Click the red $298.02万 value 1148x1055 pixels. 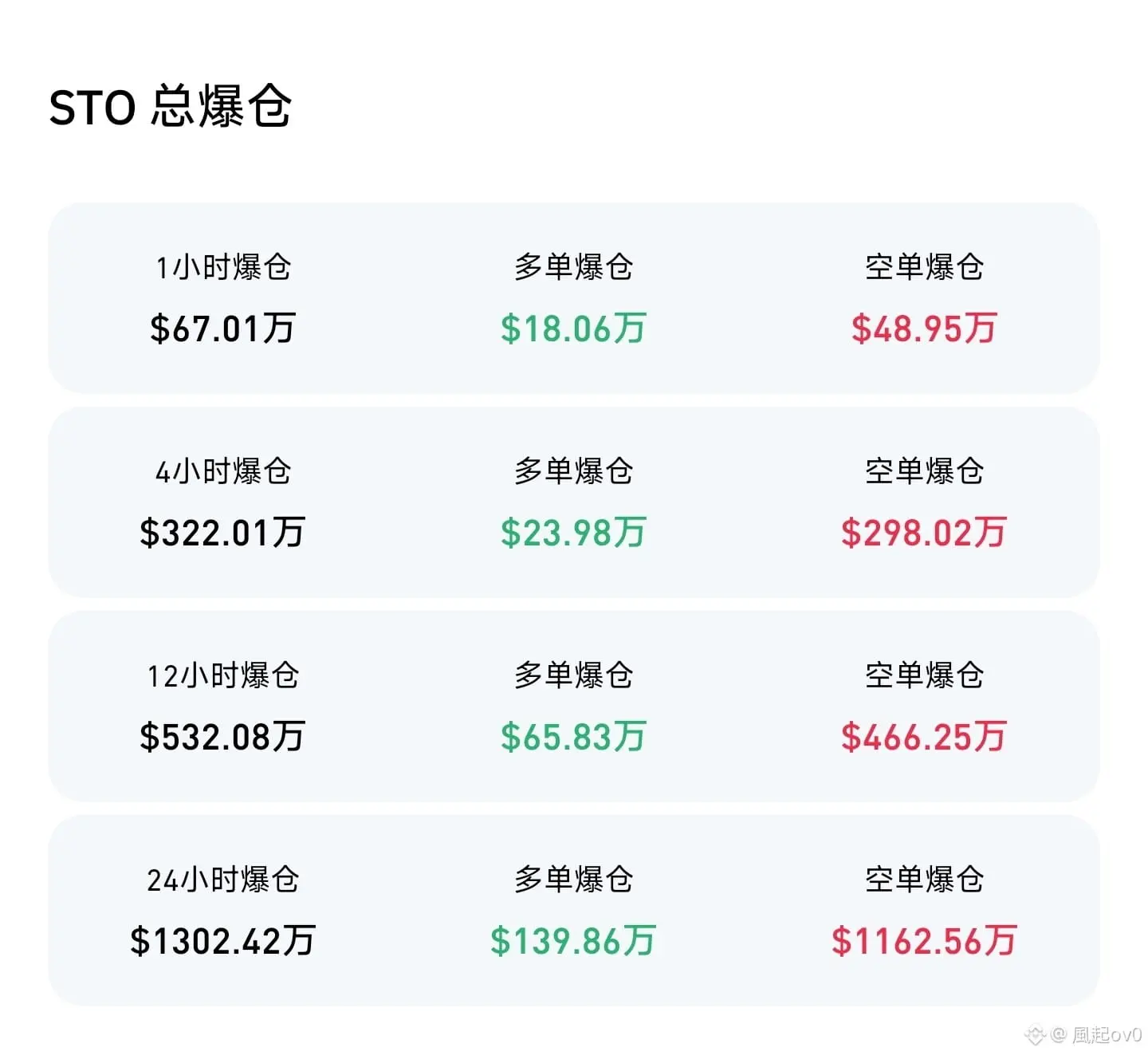coord(924,533)
